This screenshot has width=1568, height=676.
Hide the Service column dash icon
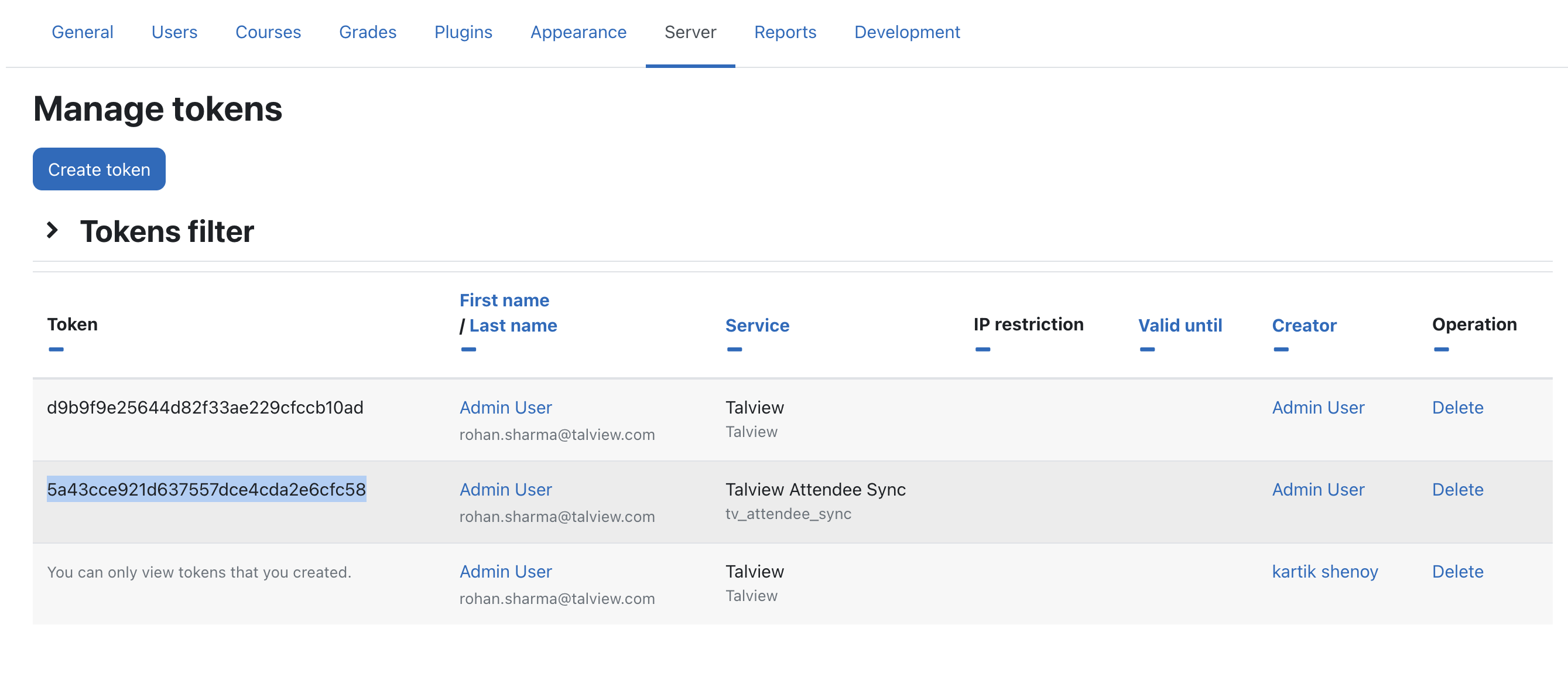(x=734, y=350)
